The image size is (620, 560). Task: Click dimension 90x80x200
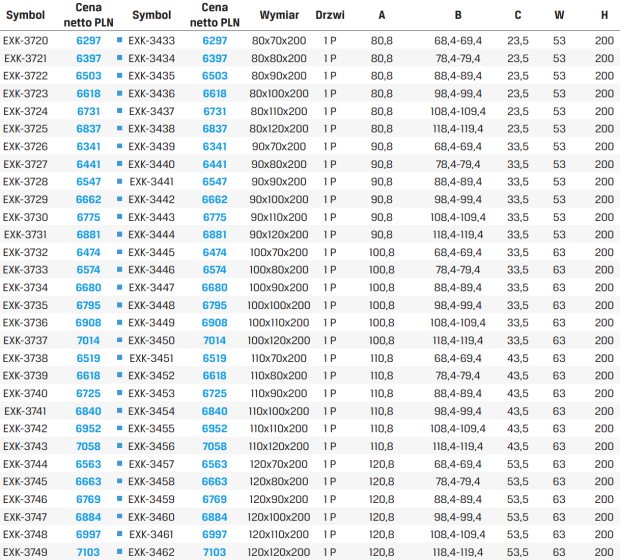pyautogui.click(x=279, y=165)
